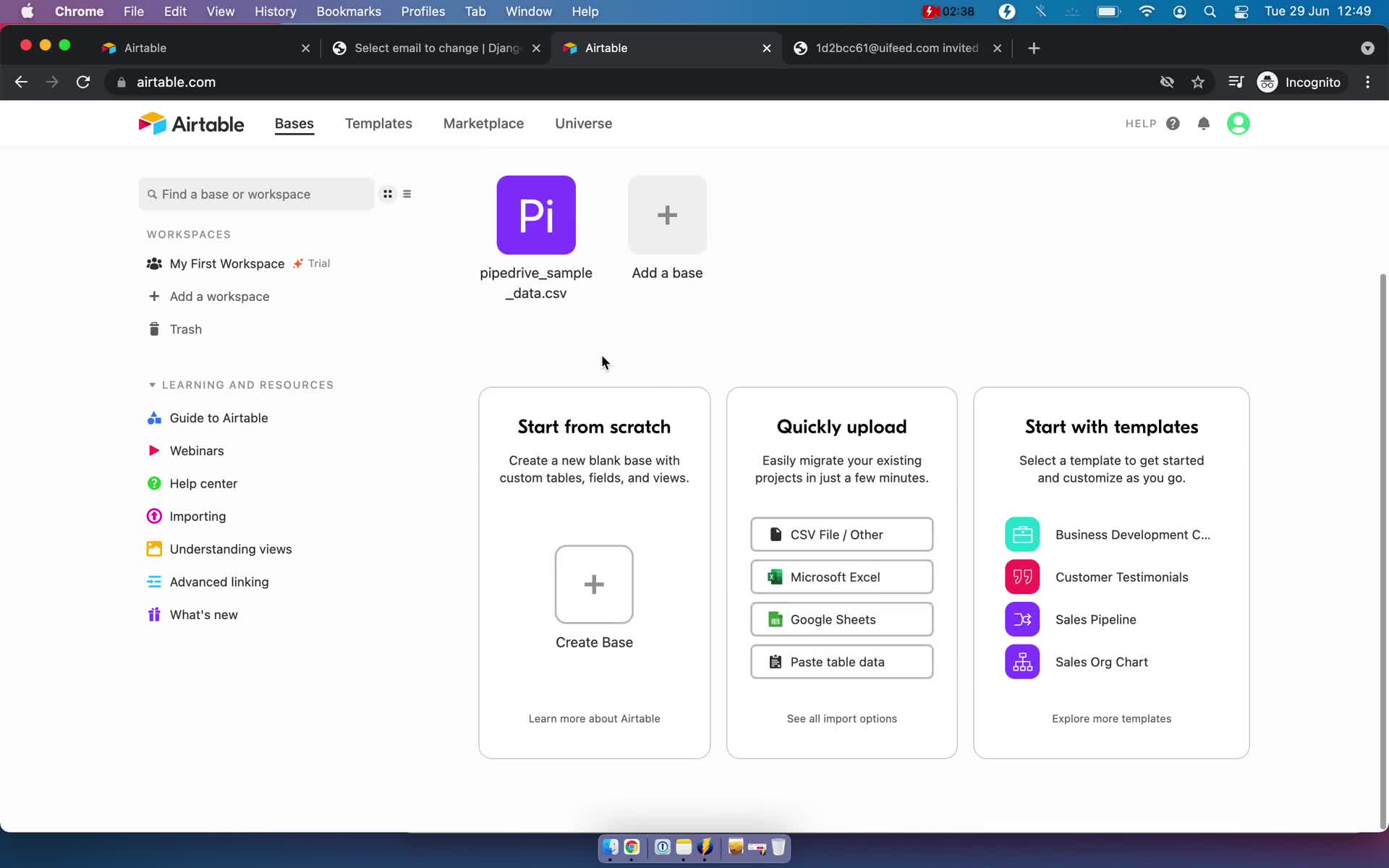Viewport: 1389px width, 868px height.
Task: Open the Help question mark icon
Action: [x=1173, y=124]
